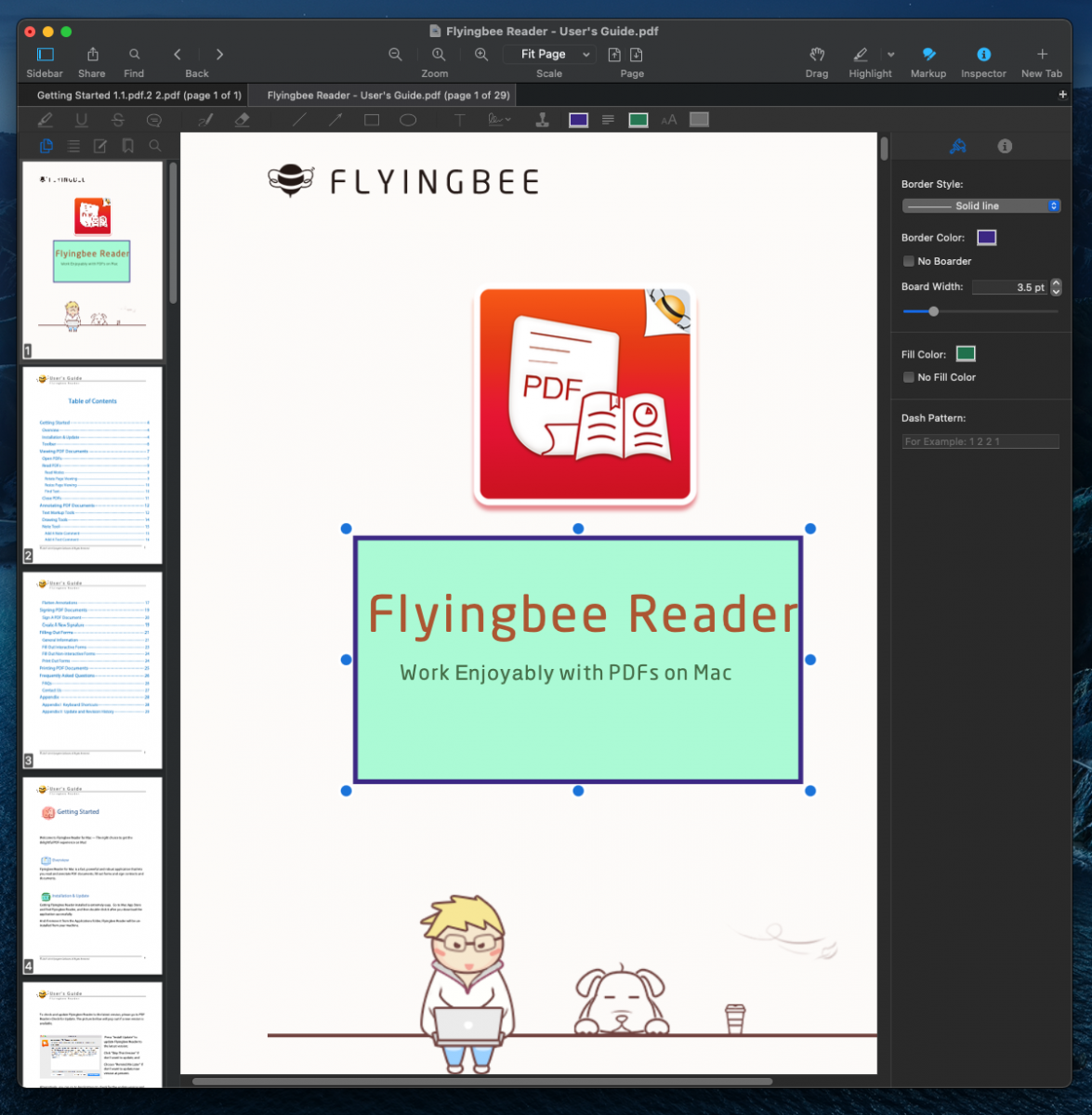
Task: Enable the No Boarder checkbox
Action: (909, 261)
